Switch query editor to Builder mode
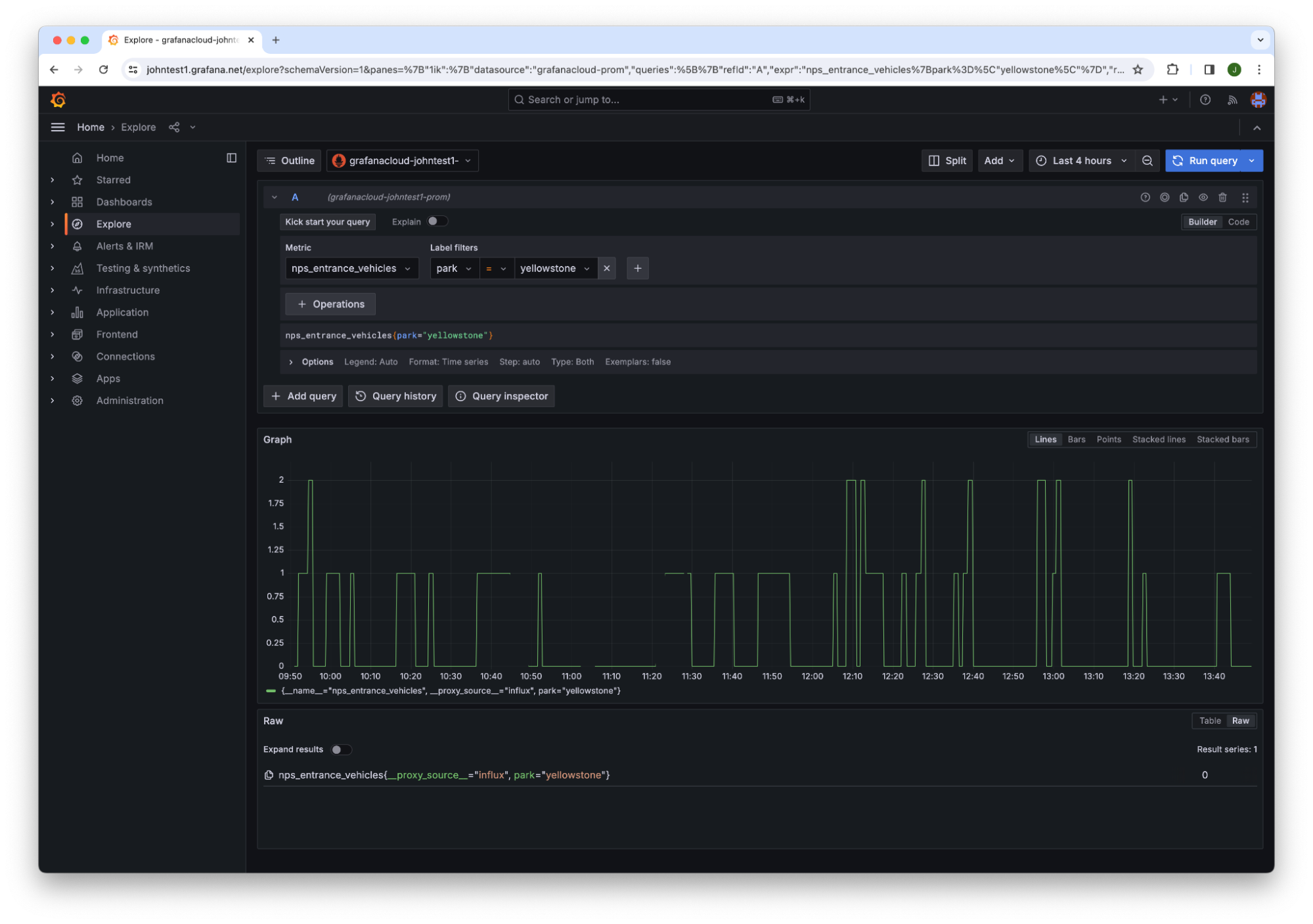 (x=1202, y=222)
